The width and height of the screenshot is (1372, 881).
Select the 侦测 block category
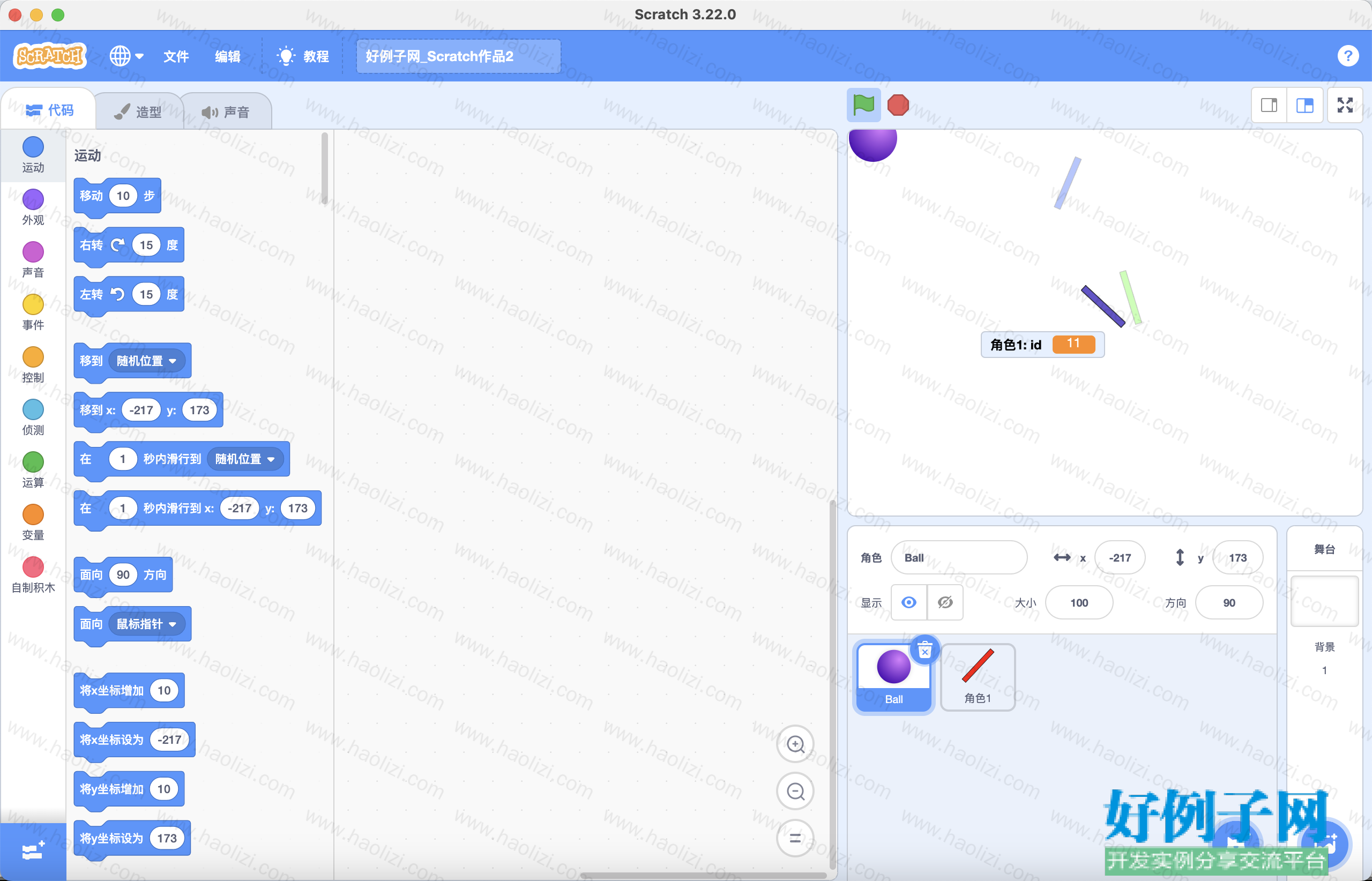(33, 418)
